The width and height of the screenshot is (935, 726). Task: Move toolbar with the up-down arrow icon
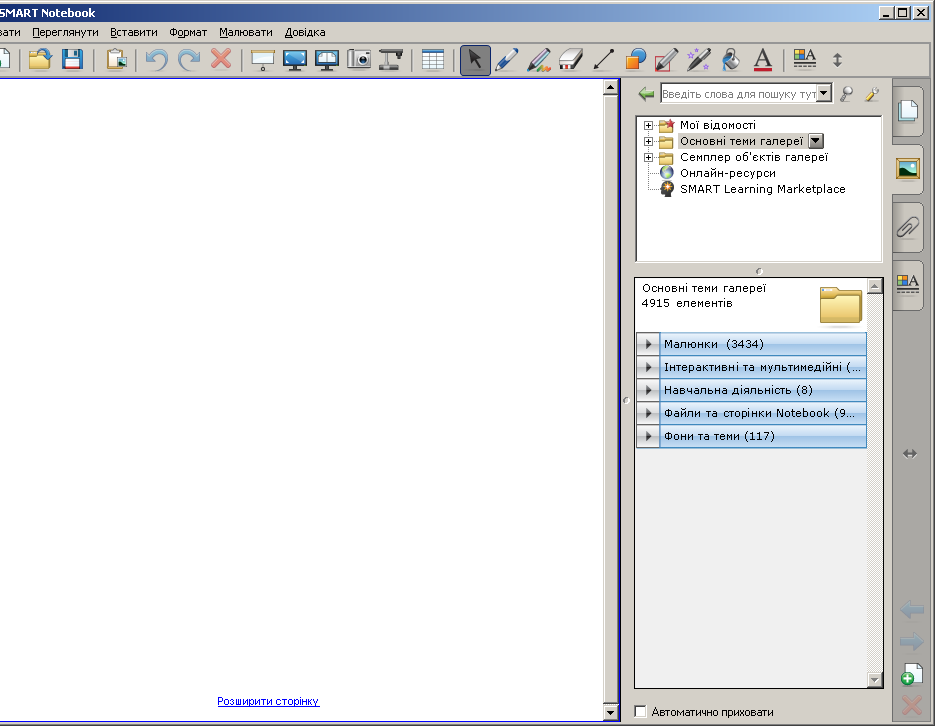coord(837,60)
